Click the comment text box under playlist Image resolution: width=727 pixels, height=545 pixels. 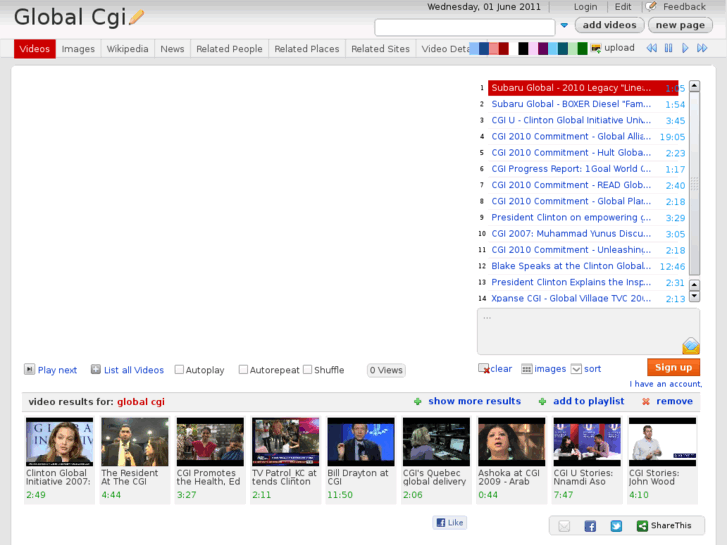[x=588, y=332]
